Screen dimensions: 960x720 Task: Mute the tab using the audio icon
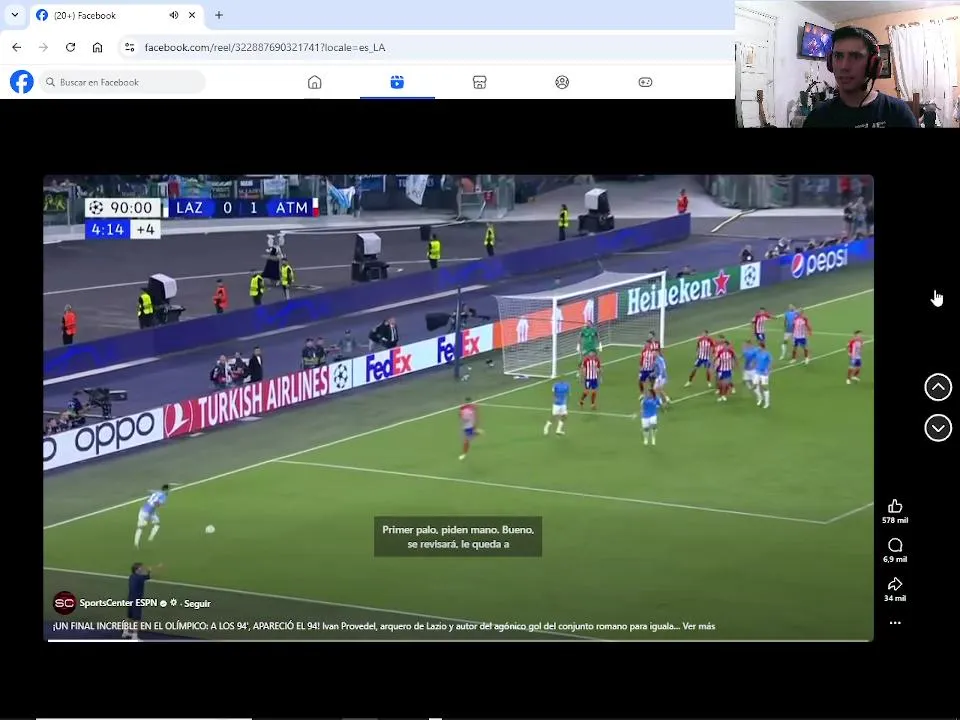pos(174,15)
